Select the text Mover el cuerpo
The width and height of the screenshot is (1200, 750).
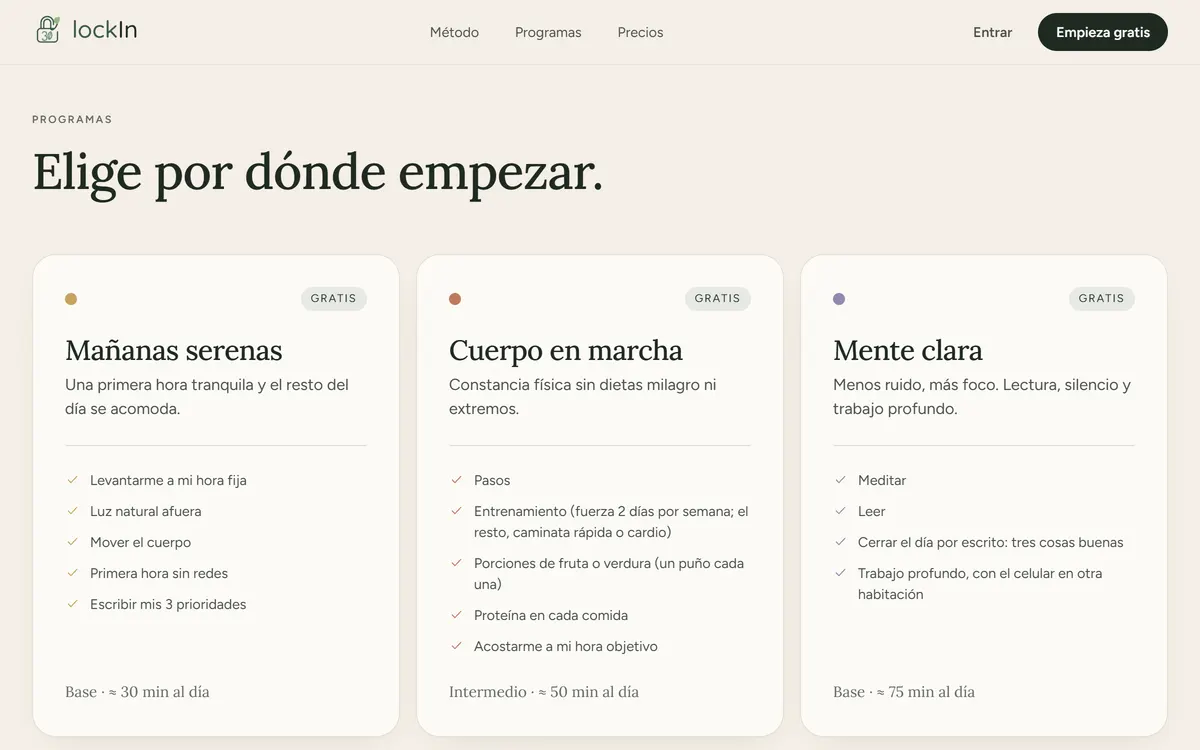(140, 542)
